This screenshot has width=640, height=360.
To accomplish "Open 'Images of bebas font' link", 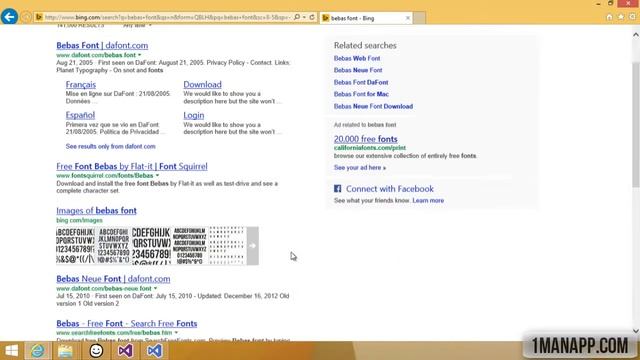I will [x=96, y=211].
